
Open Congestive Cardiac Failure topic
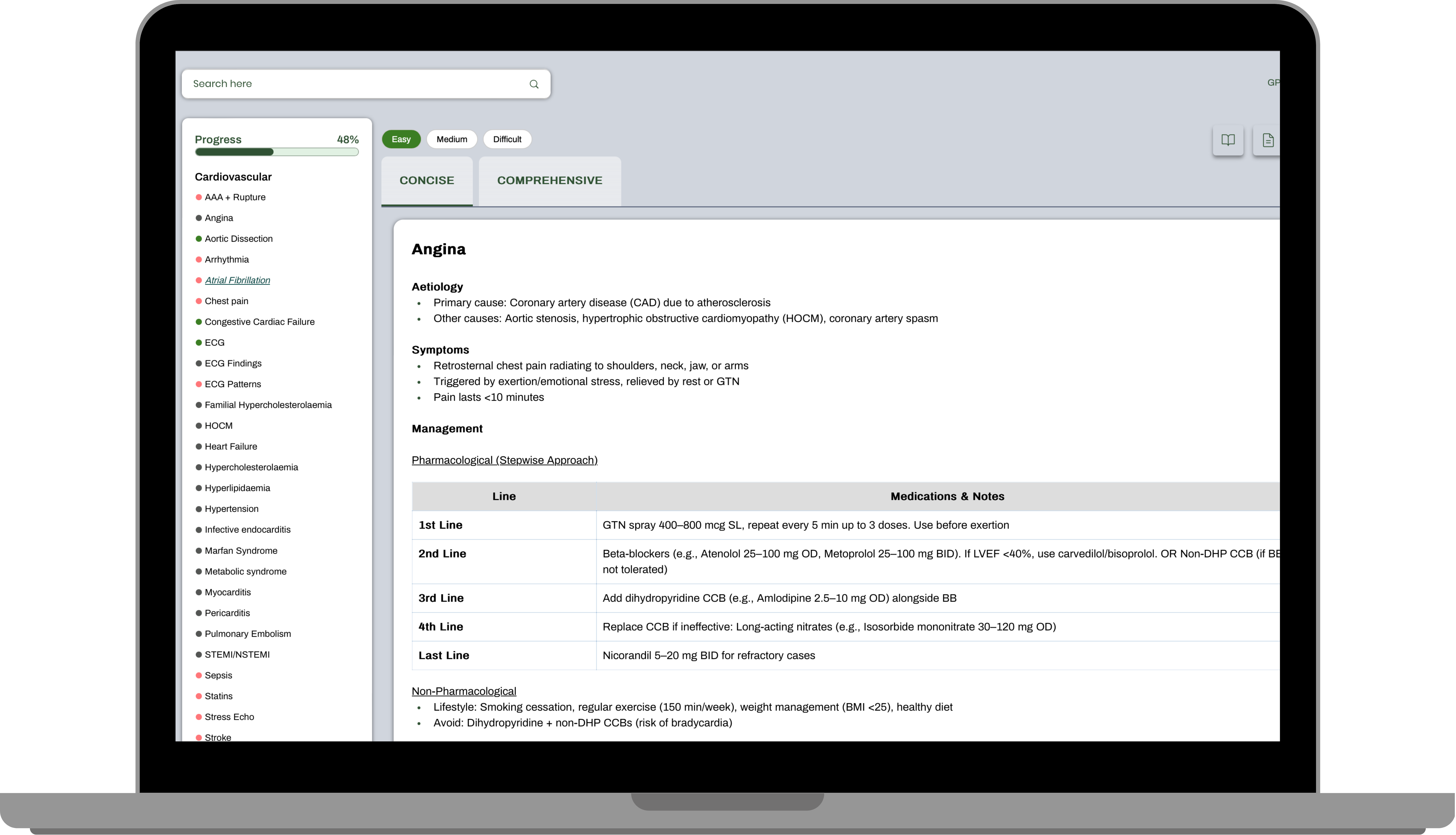click(260, 322)
